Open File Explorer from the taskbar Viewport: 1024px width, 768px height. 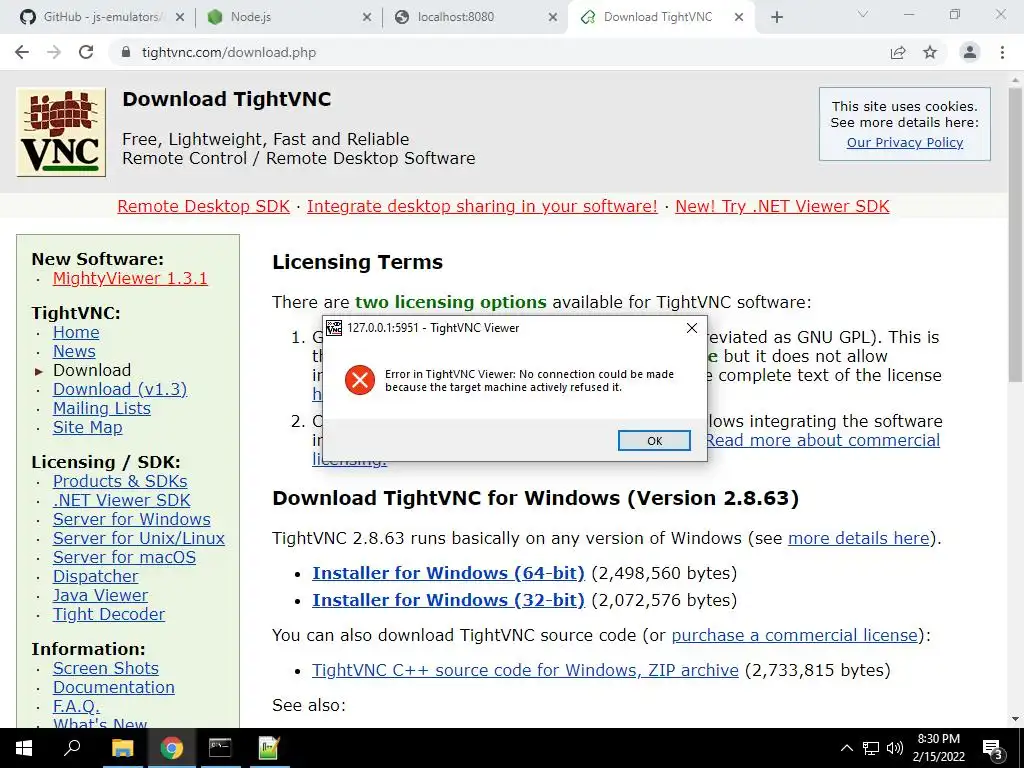coord(122,748)
